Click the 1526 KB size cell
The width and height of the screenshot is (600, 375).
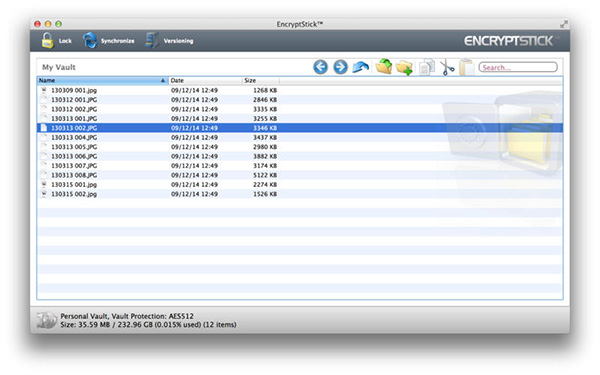[265, 194]
